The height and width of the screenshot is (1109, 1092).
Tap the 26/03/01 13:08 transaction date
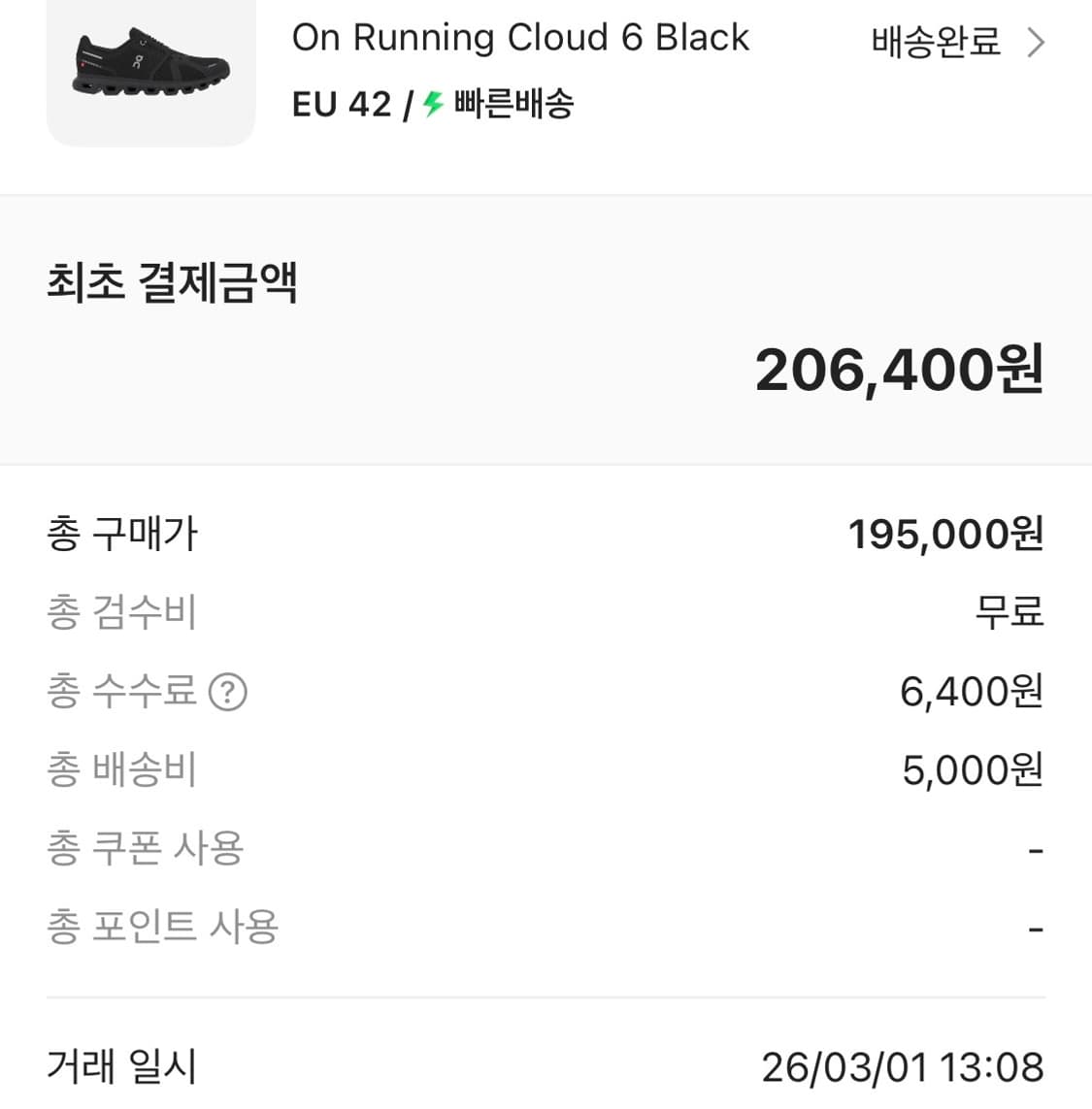pos(902,1067)
